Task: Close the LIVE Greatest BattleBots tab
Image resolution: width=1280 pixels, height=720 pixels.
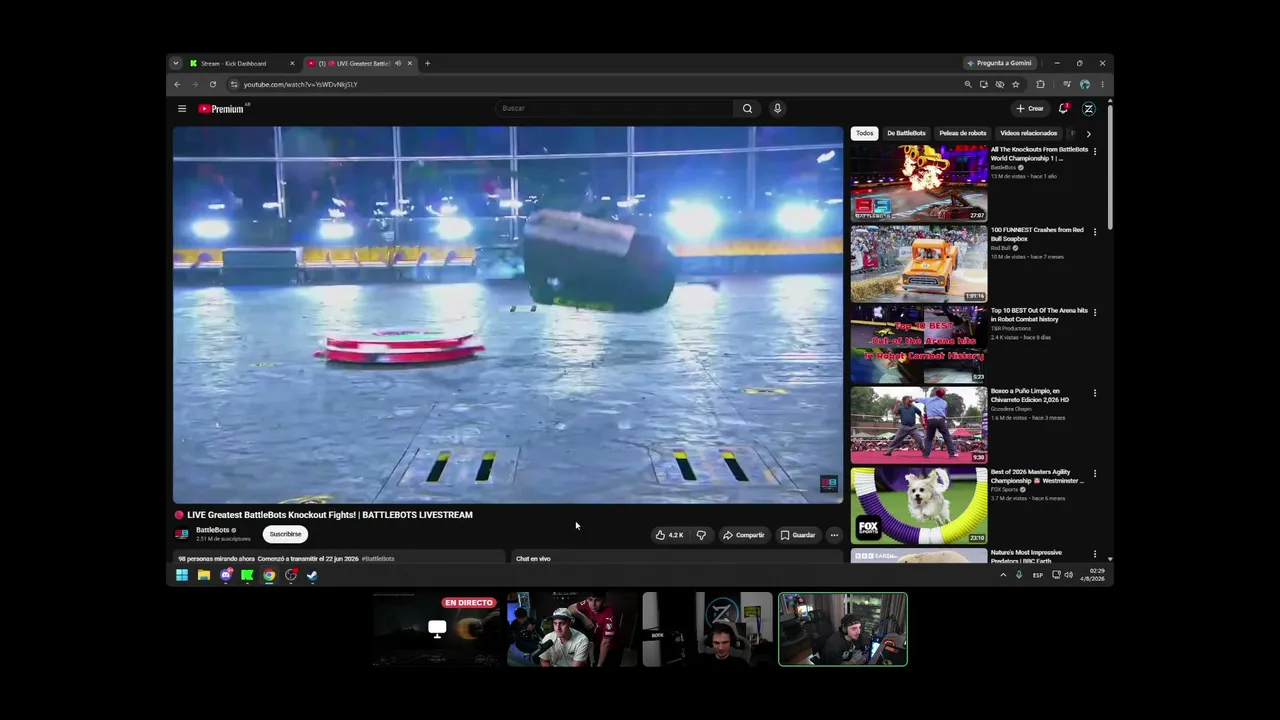Action: click(x=409, y=63)
